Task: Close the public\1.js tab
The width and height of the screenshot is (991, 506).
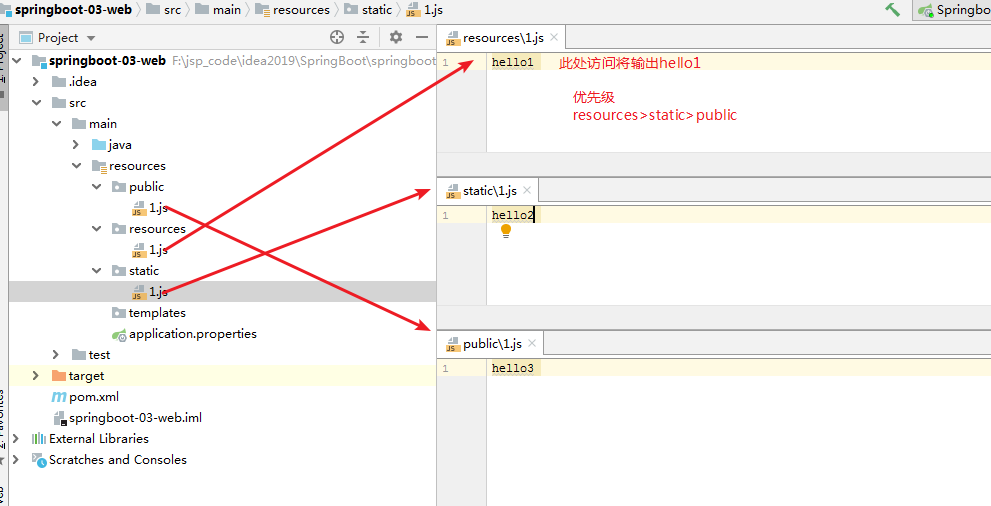Action: pos(532,343)
